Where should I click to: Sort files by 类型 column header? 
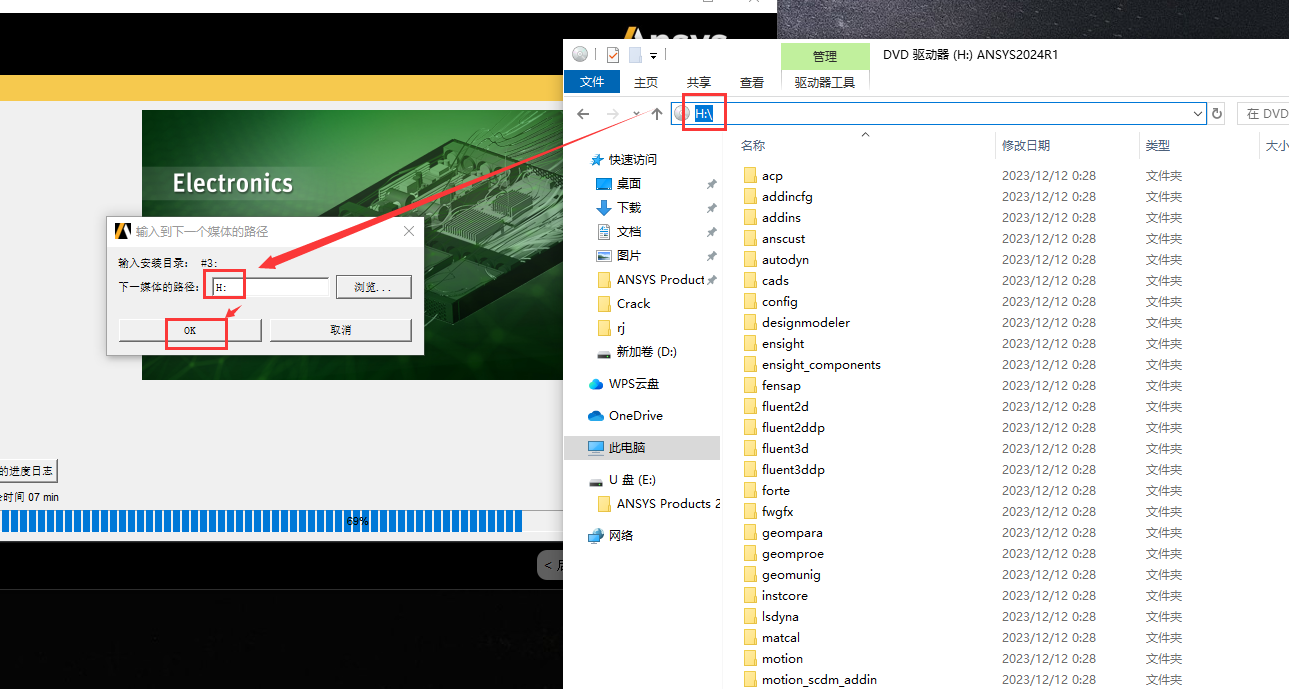[1158, 145]
